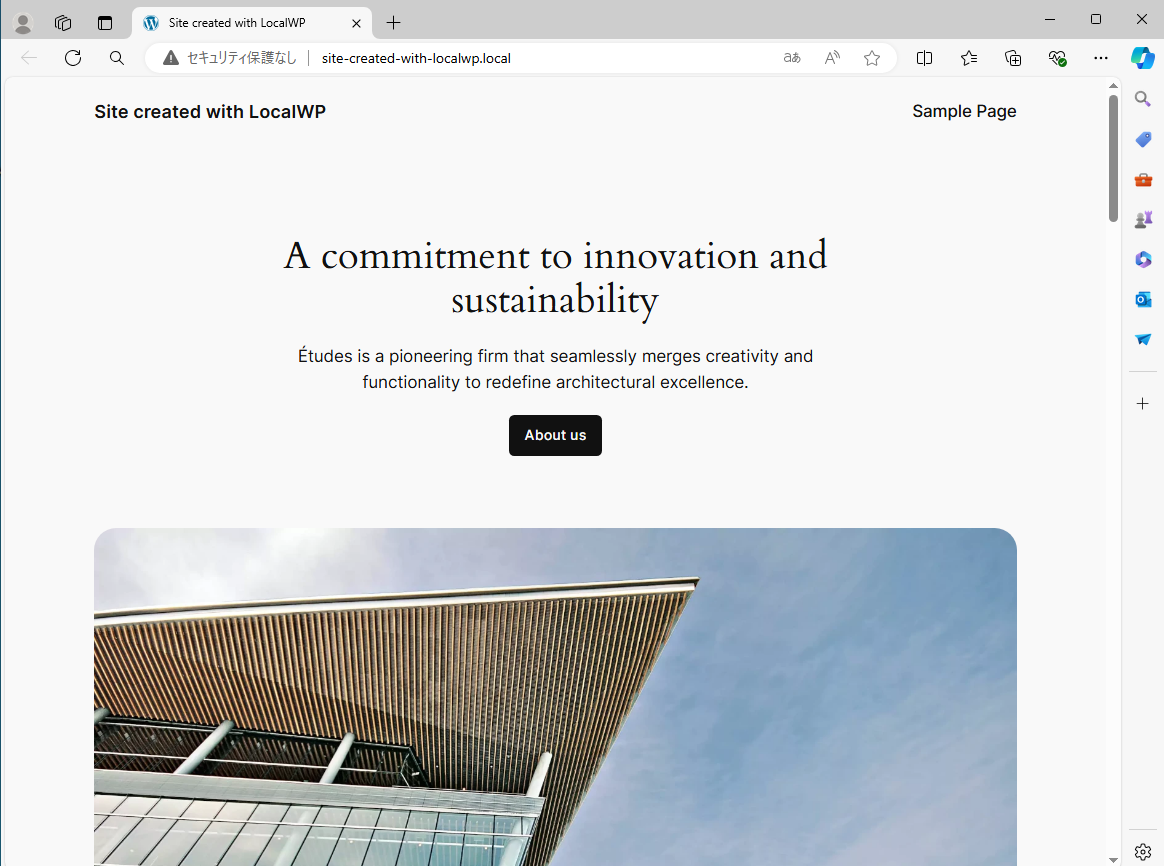Open the Collections icon

(x=1013, y=58)
